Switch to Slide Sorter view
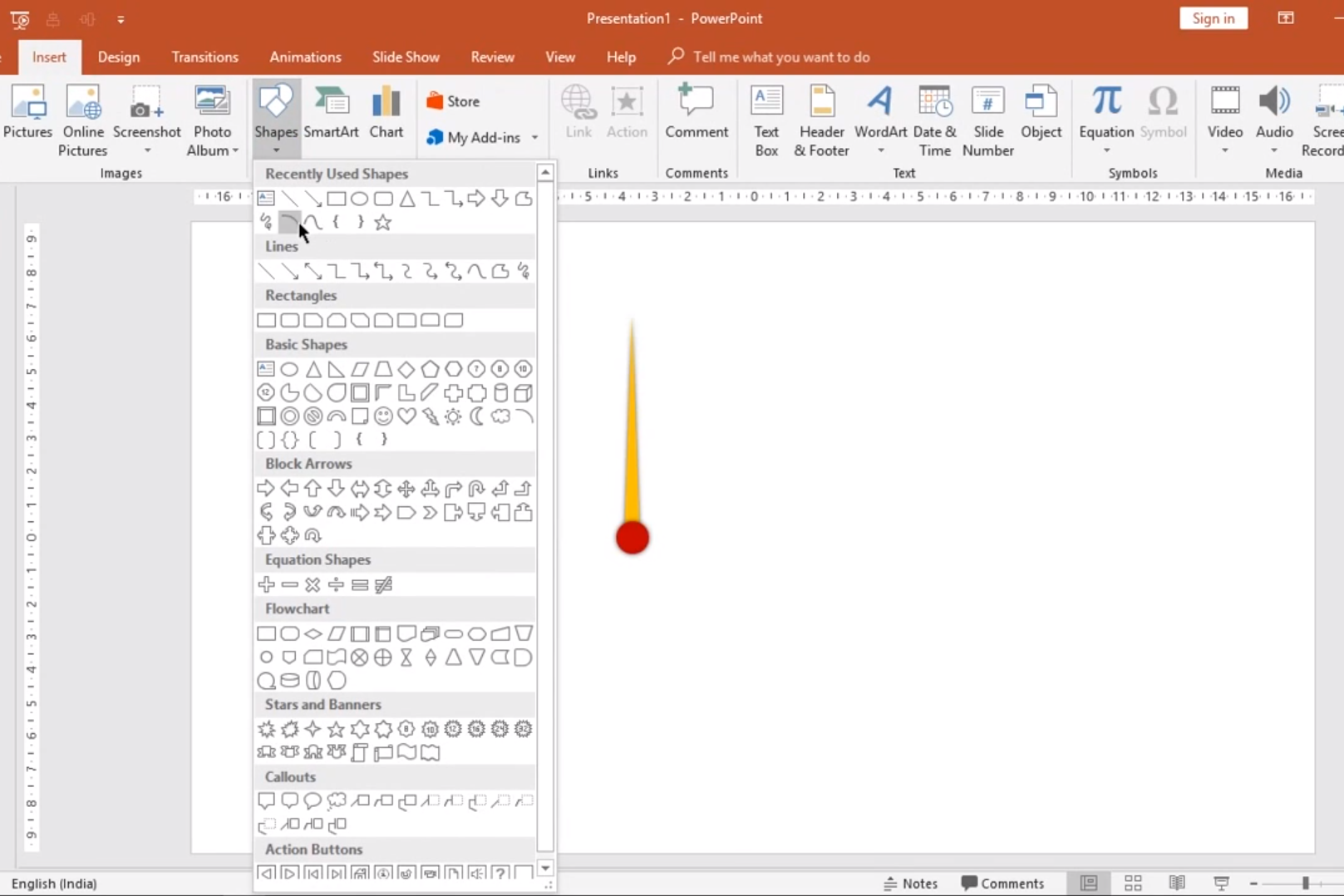The width and height of the screenshot is (1344, 896). 1132,884
